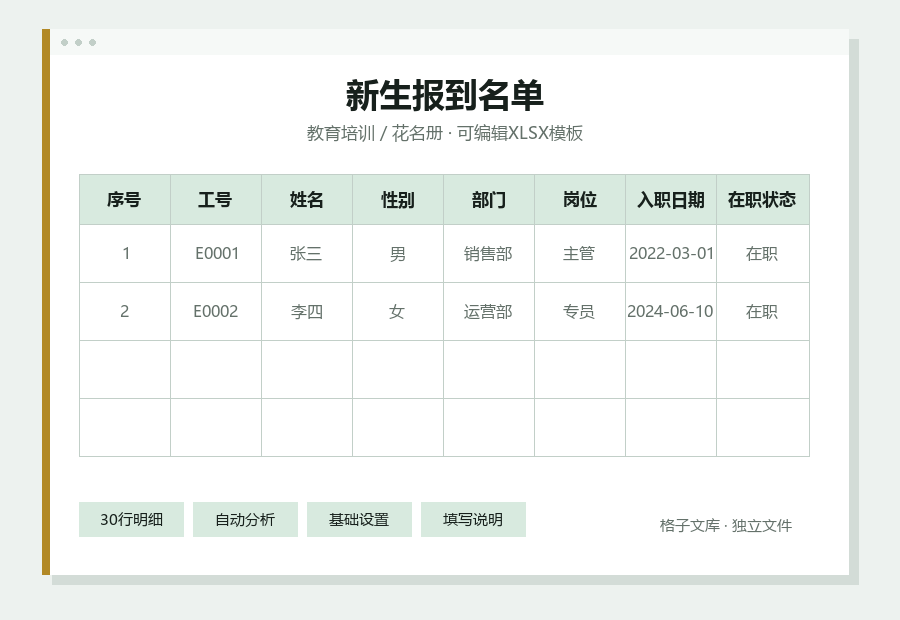Click the date cell 2022-03-01

coord(671,254)
